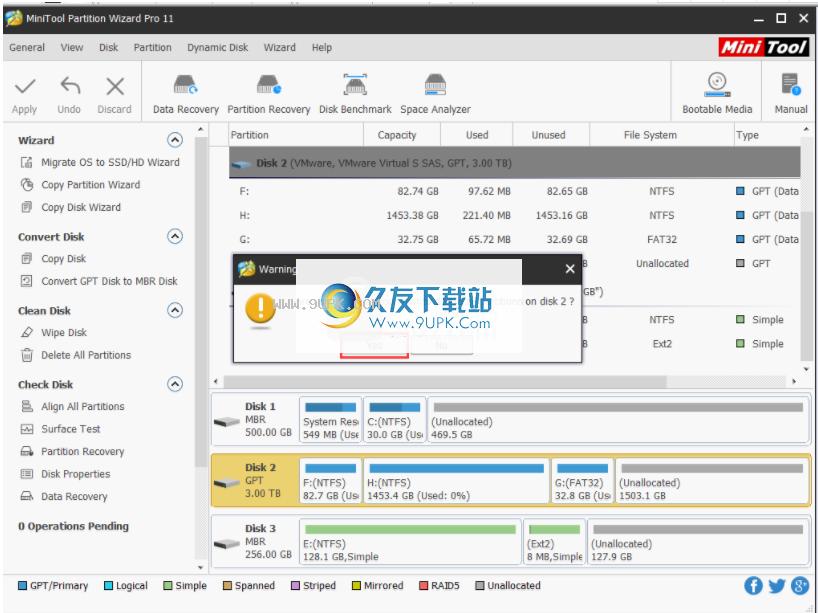Click the Disk Properties icon
The image size is (818, 613).
[26, 474]
